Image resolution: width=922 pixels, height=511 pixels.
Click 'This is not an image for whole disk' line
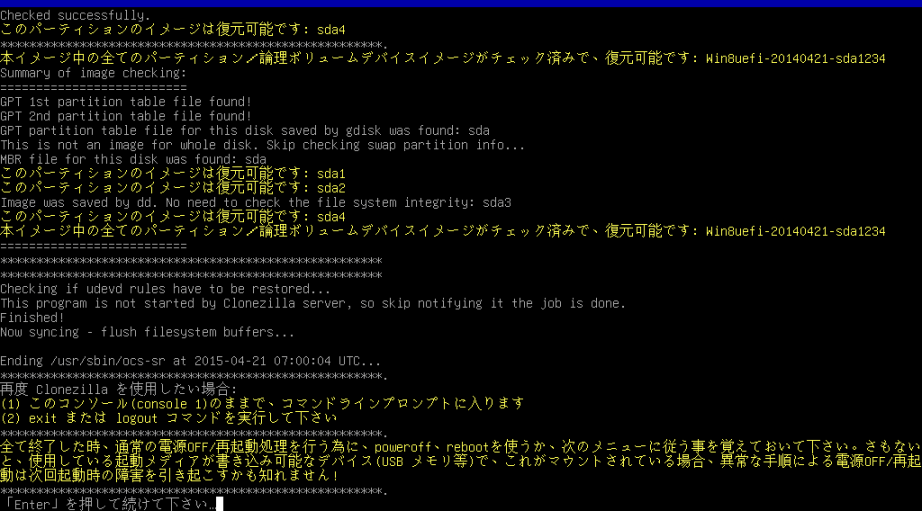[x=262, y=145]
